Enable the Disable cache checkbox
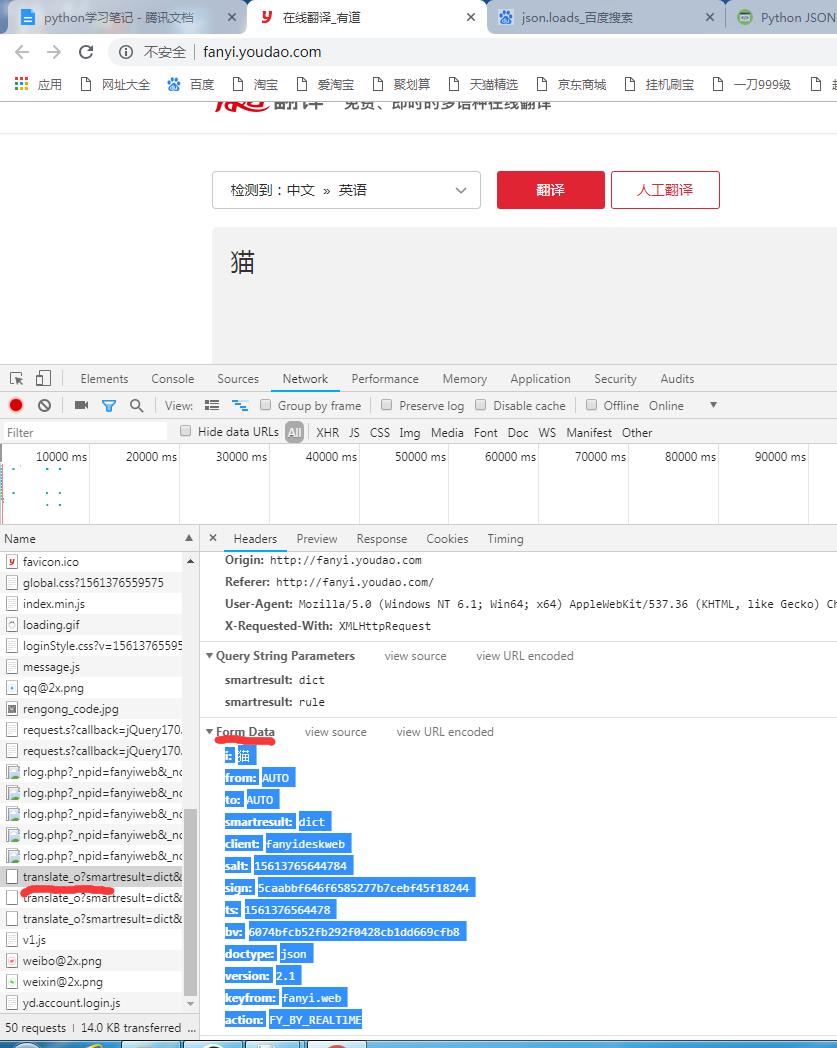This screenshot has width=837, height=1048. click(x=481, y=405)
